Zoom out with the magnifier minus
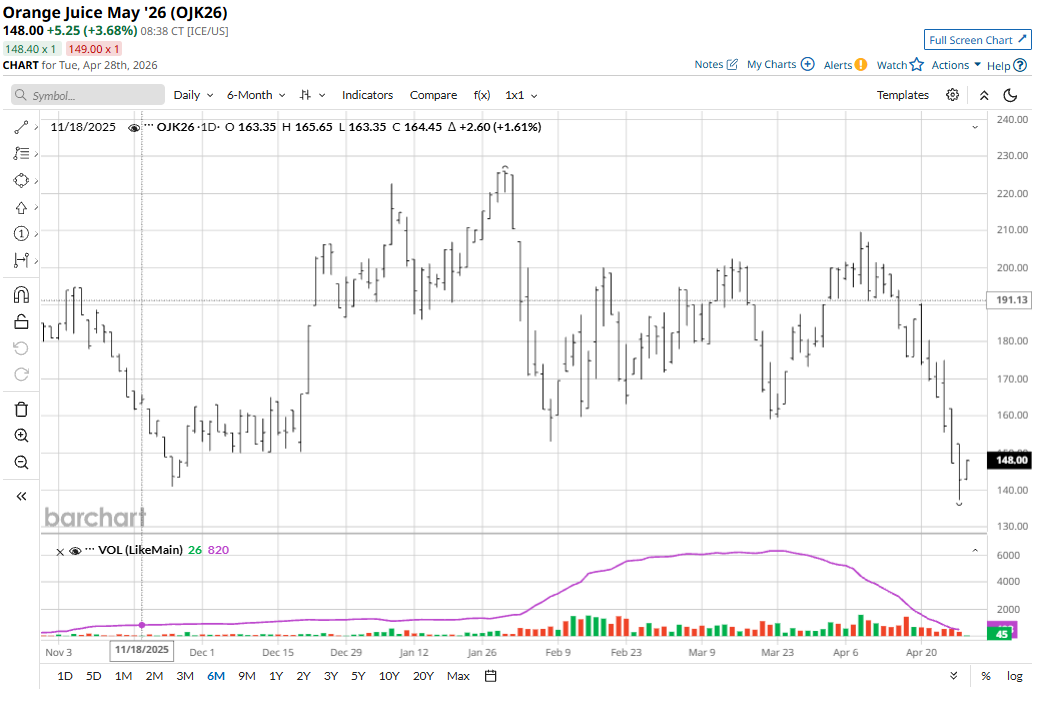1048x709 pixels. (x=21, y=462)
